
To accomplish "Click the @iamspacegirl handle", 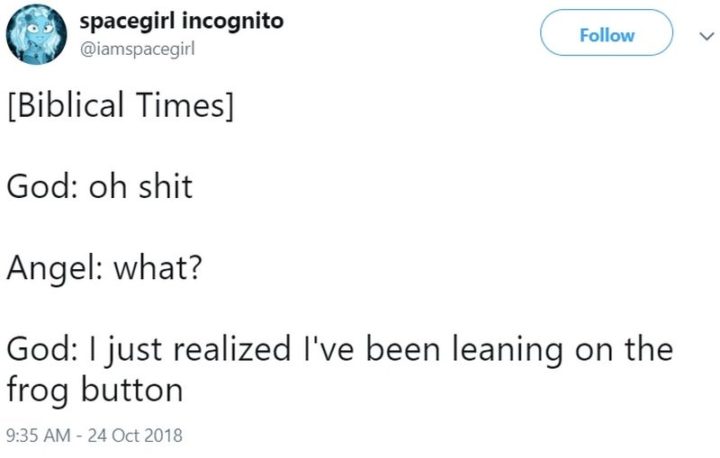I will pos(135,48).
